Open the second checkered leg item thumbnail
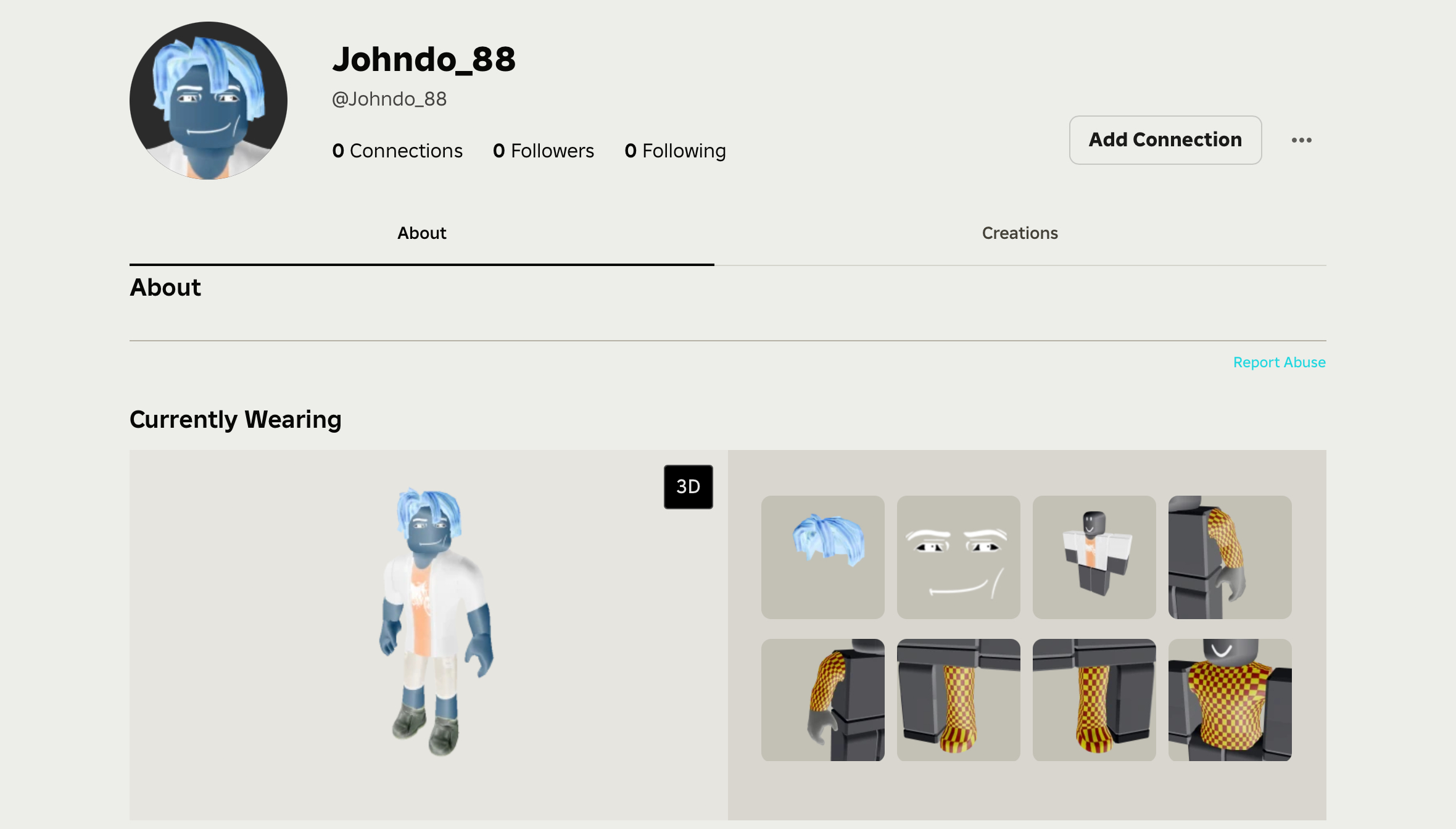Viewport: 1456px width, 829px height. coord(1094,699)
